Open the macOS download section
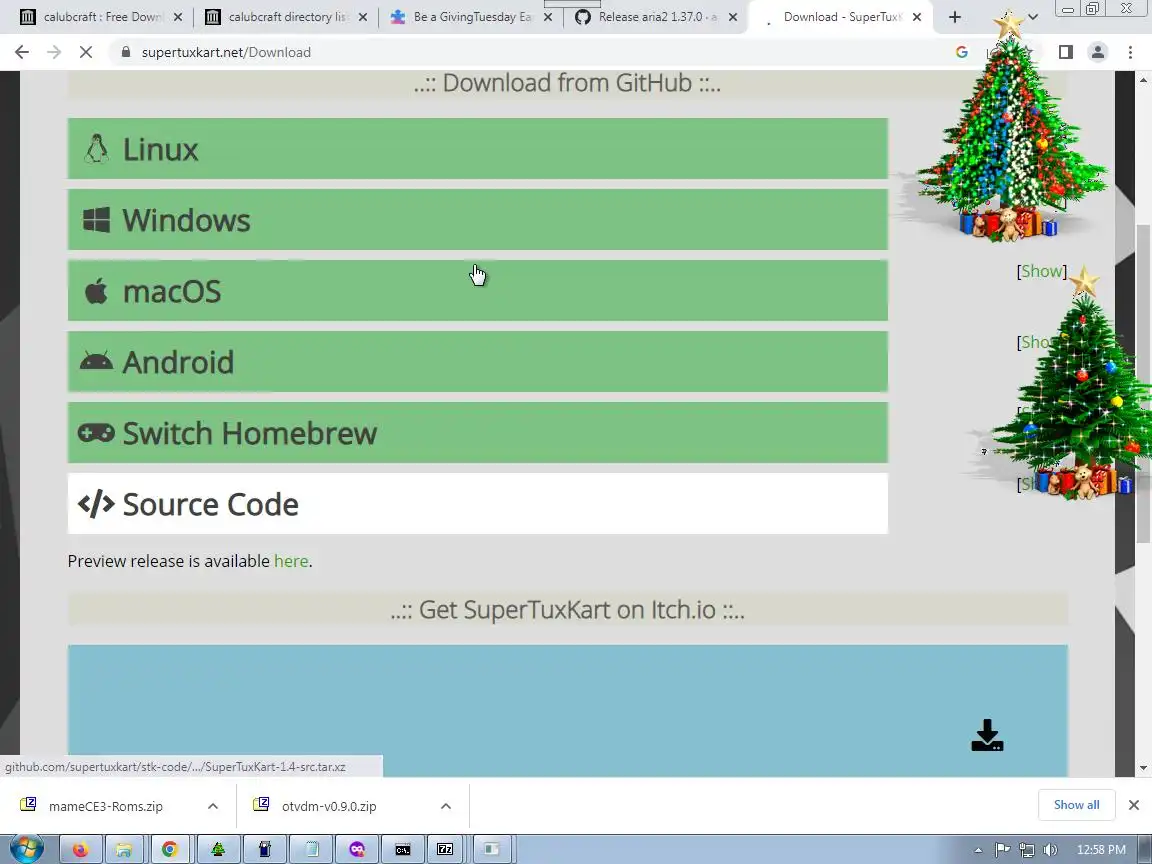The image size is (1152, 864). [x=478, y=291]
